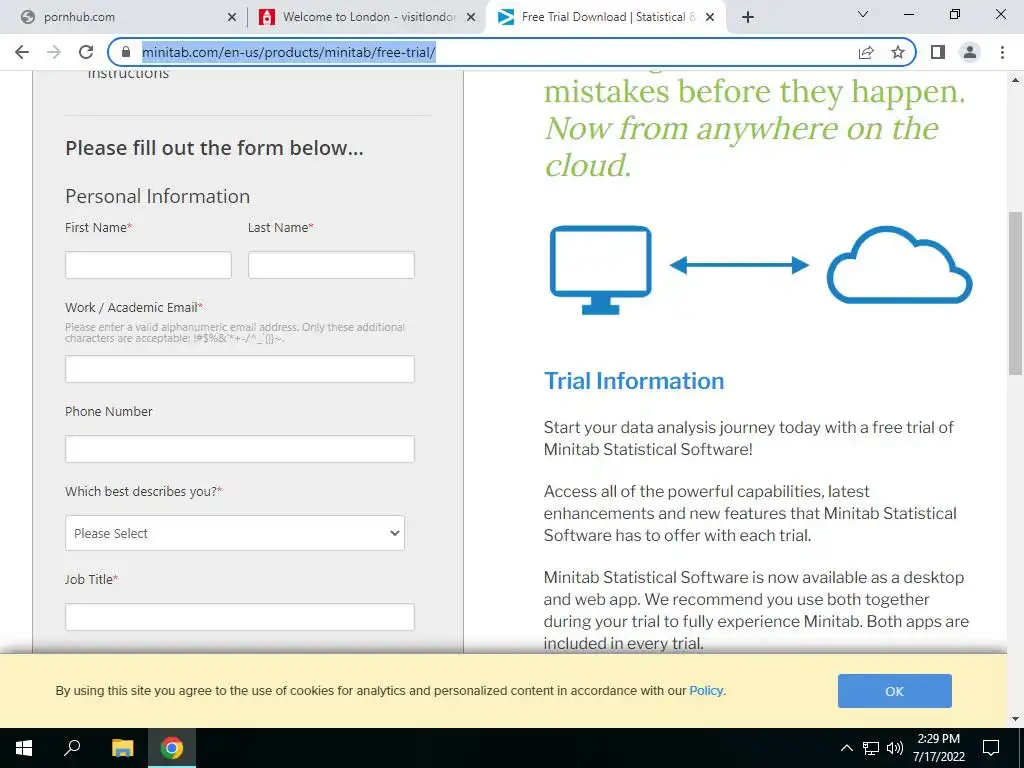Viewport: 1024px width, 768px height.
Task: Click the page vertical scrollbar thumb
Action: pos(1016,293)
